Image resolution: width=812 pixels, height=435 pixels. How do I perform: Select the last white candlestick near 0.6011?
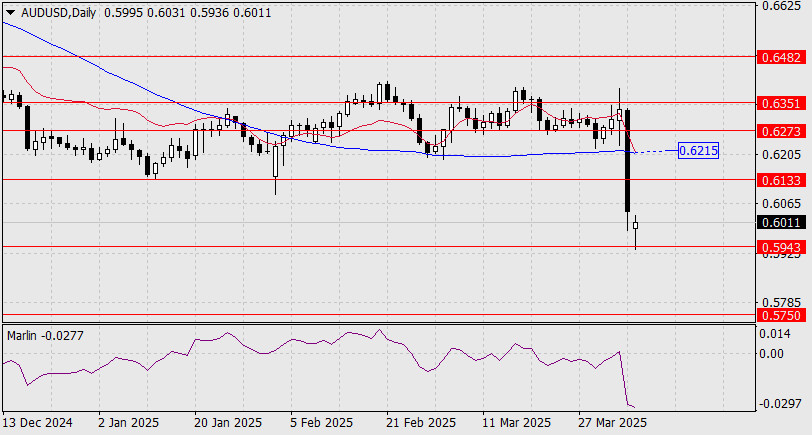tap(635, 233)
